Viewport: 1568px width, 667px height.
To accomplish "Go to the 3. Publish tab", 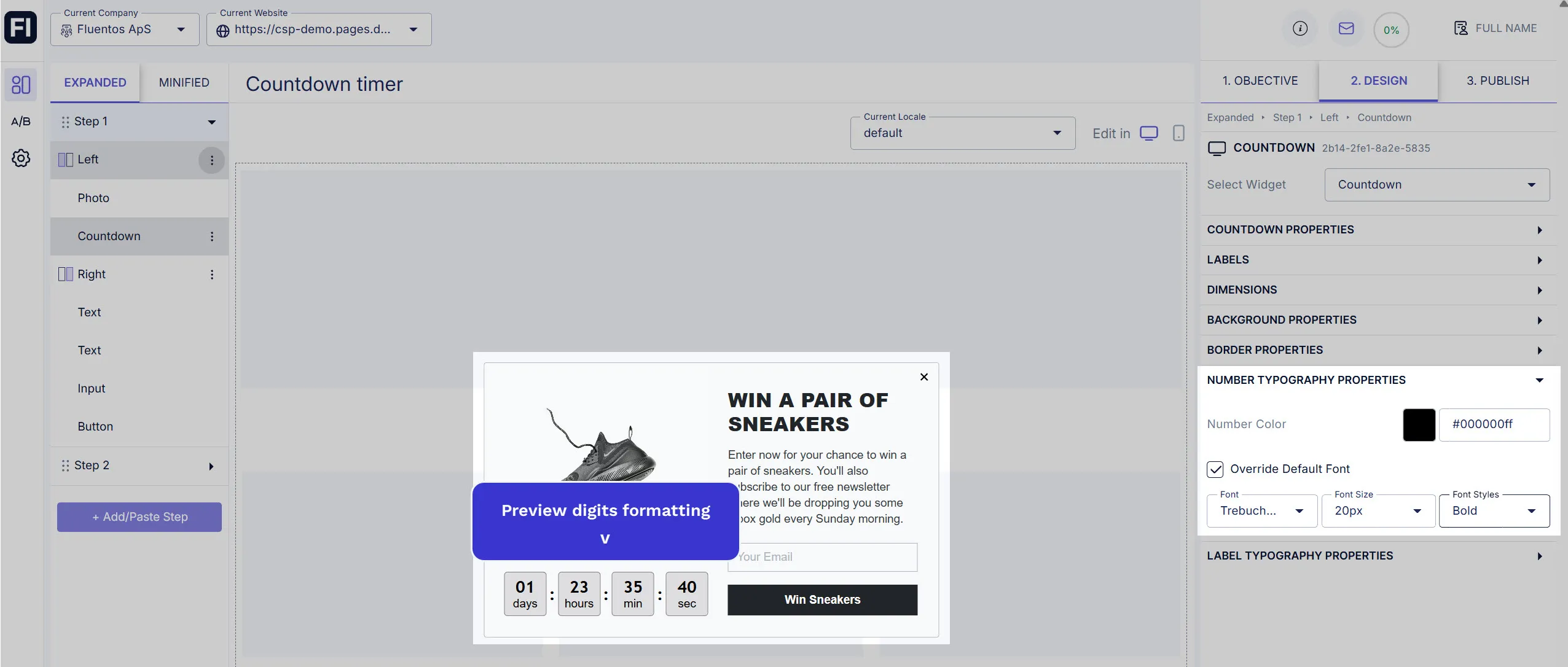I will point(1497,81).
